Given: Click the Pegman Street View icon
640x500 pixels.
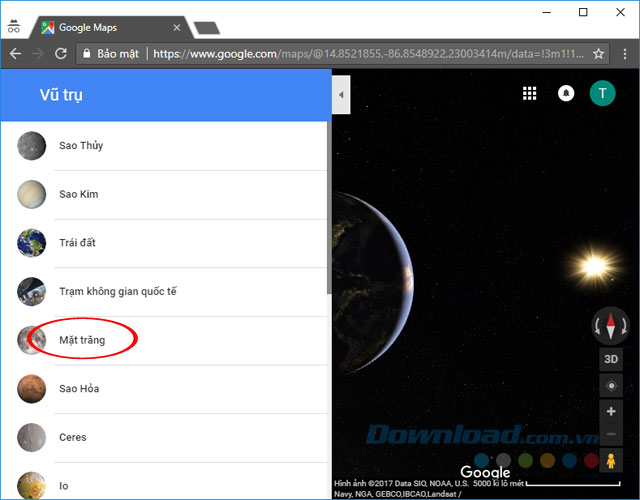Looking at the screenshot, I should pyautogui.click(x=611, y=460).
